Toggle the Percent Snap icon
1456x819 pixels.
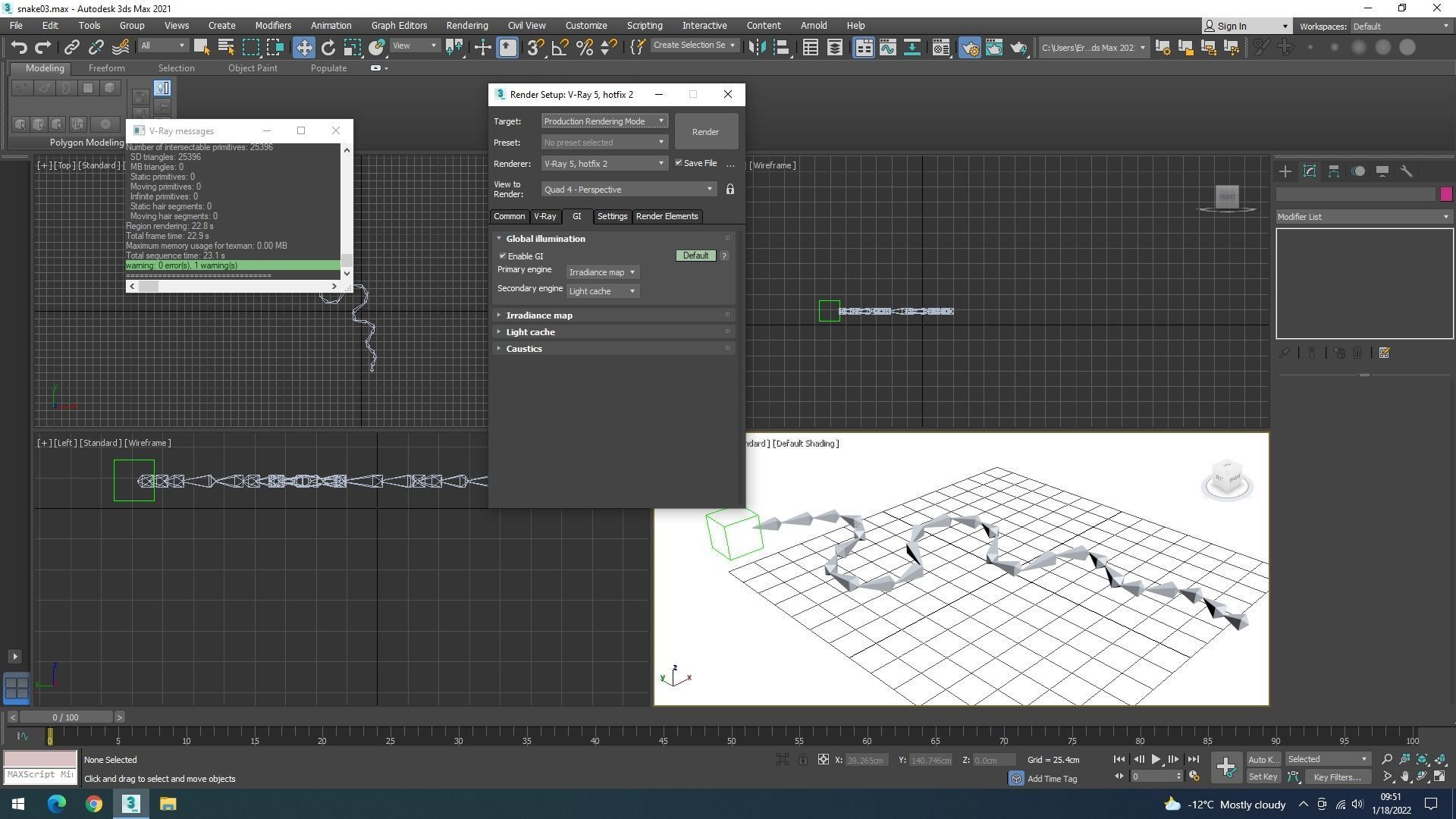(x=584, y=47)
